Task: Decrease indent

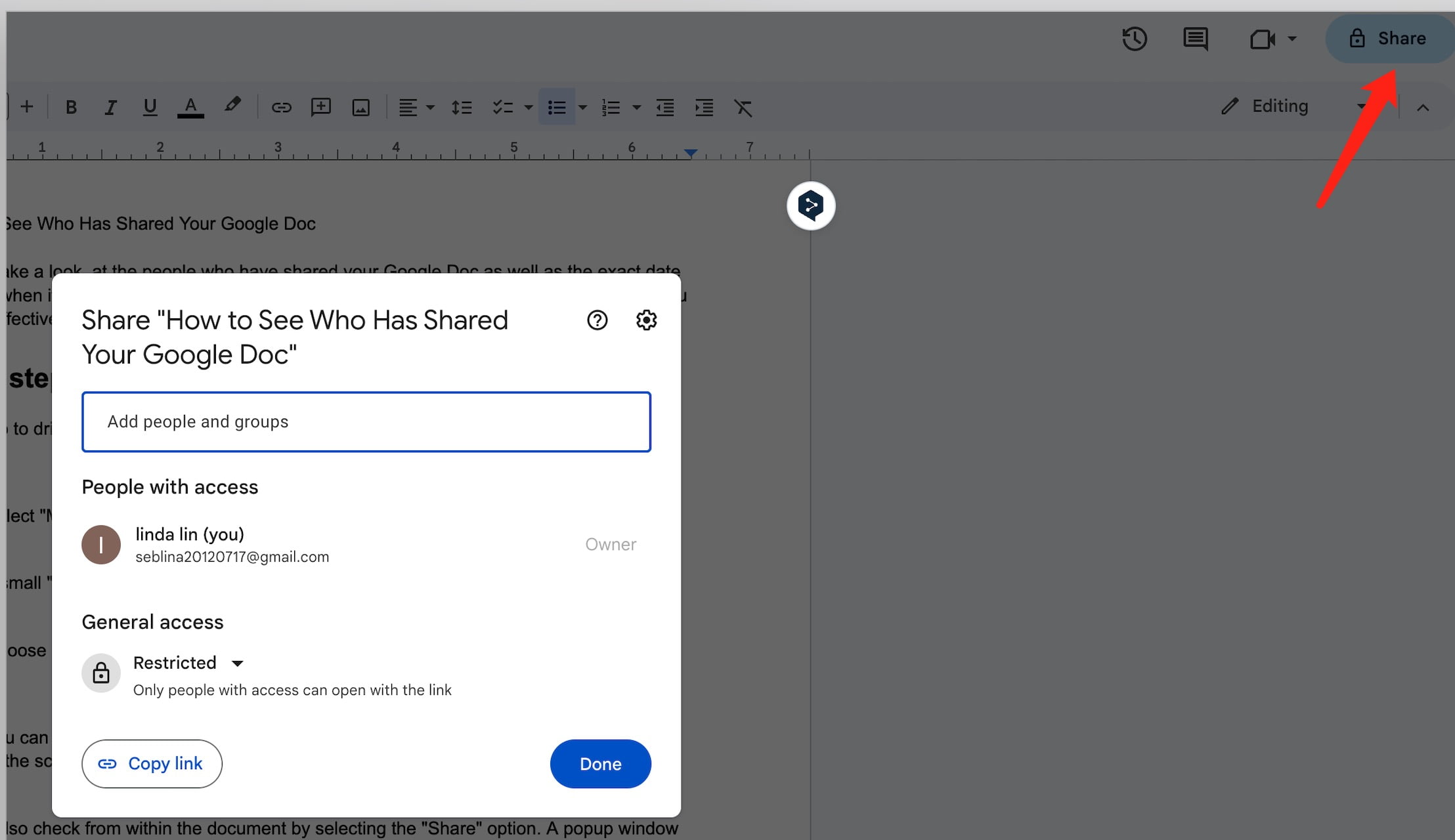Action: 665,107
